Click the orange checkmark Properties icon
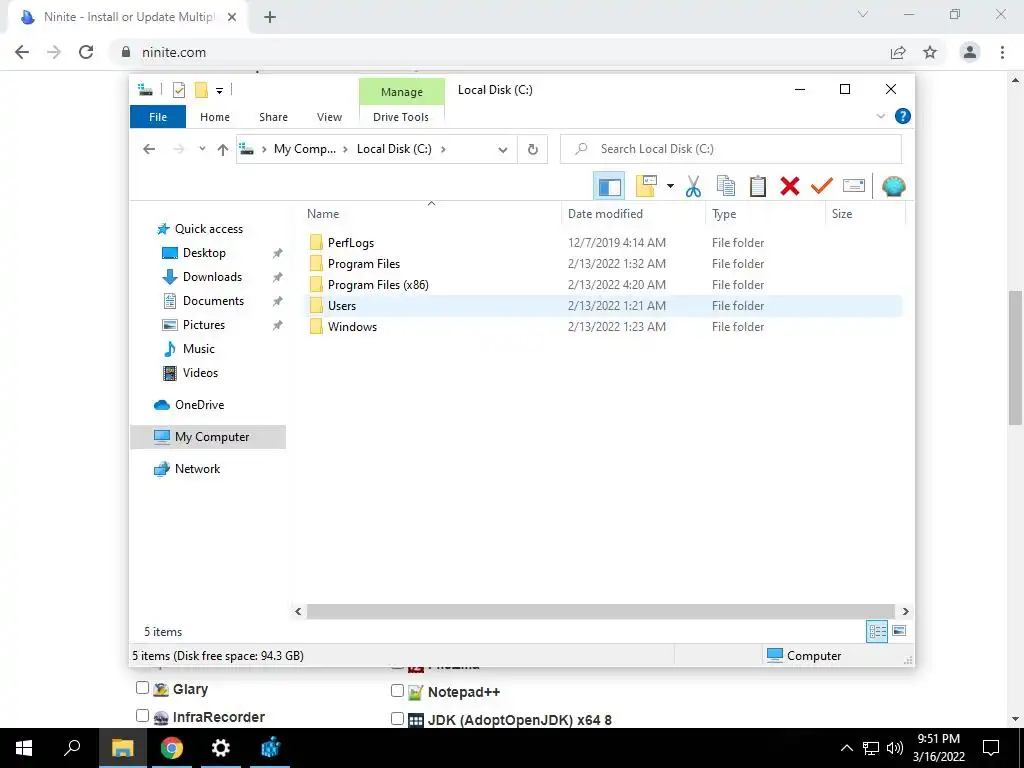This screenshot has width=1024, height=768. click(822, 186)
